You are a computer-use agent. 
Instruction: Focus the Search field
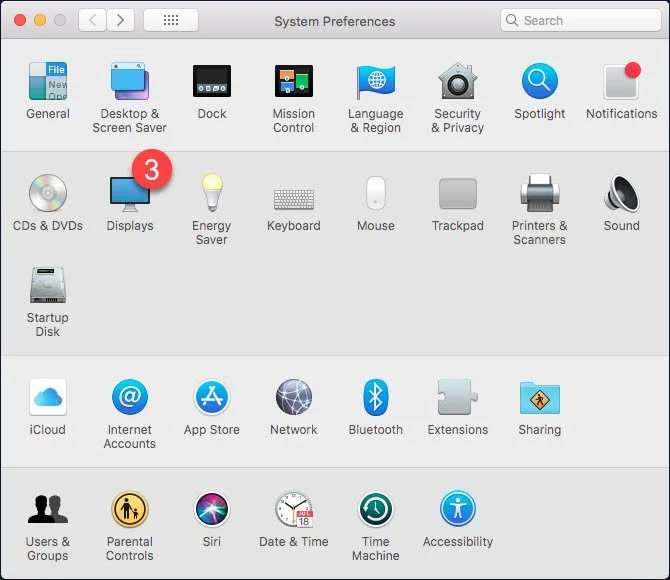tap(581, 20)
